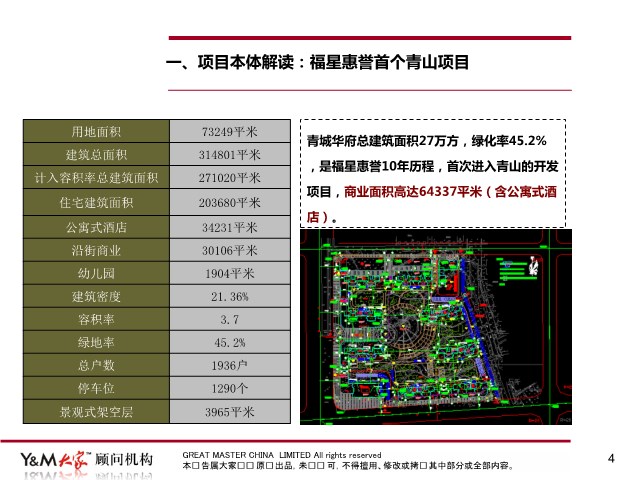Image resolution: width=640 pixels, height=480 pixels.
Task: Click the 1290个 value
Action: (230, 388)
